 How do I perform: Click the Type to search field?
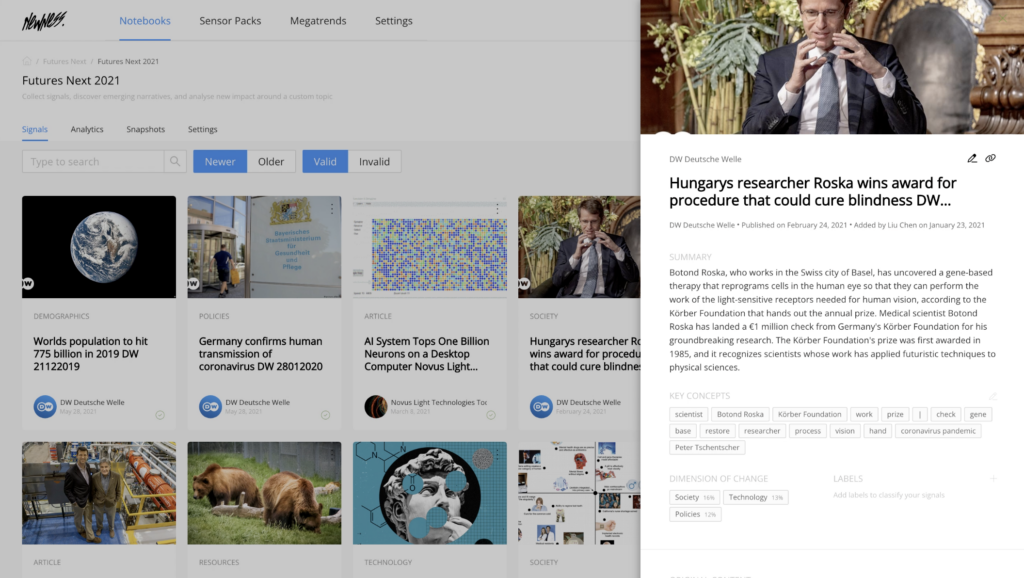coord(92,162)
